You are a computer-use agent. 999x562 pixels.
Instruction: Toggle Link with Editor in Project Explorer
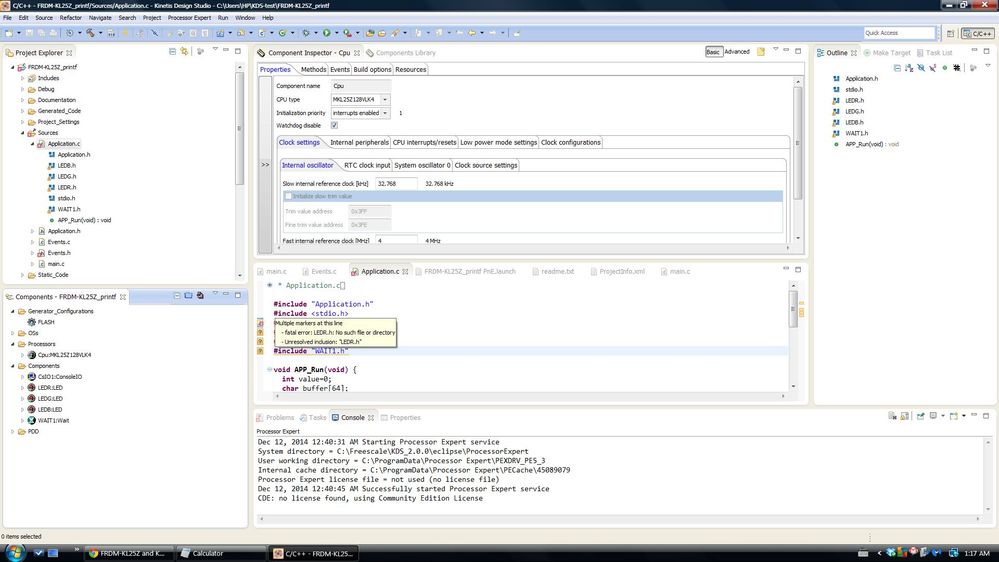coord(185,52)
